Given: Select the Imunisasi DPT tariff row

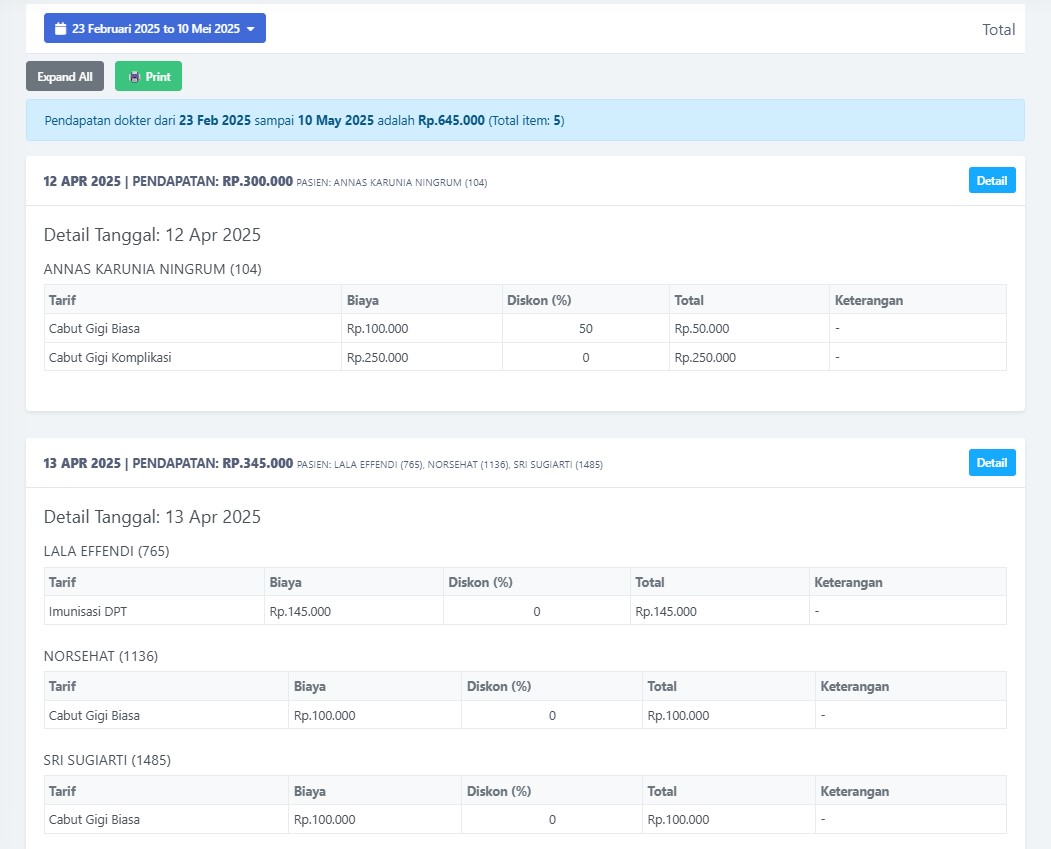Looking at the screenshot, I should 90,611.
